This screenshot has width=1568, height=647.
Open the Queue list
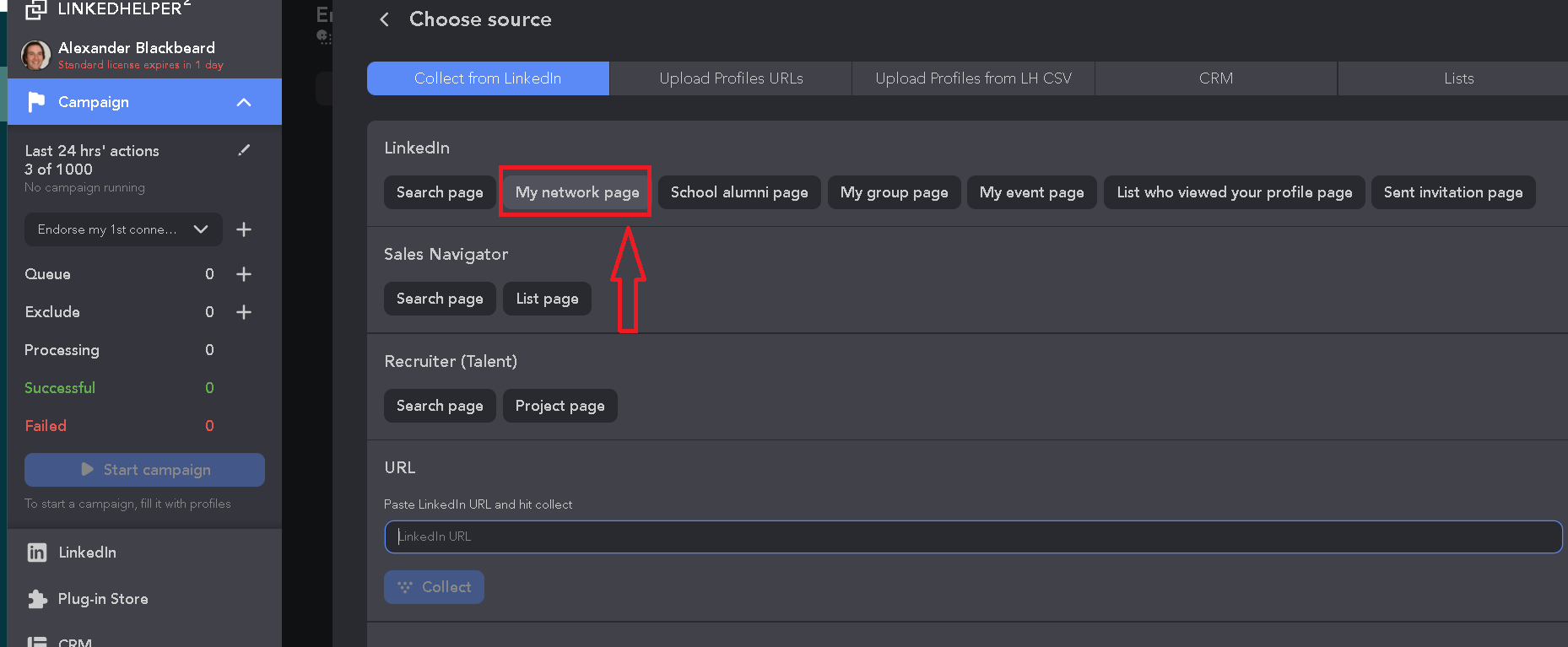(48, 274)
